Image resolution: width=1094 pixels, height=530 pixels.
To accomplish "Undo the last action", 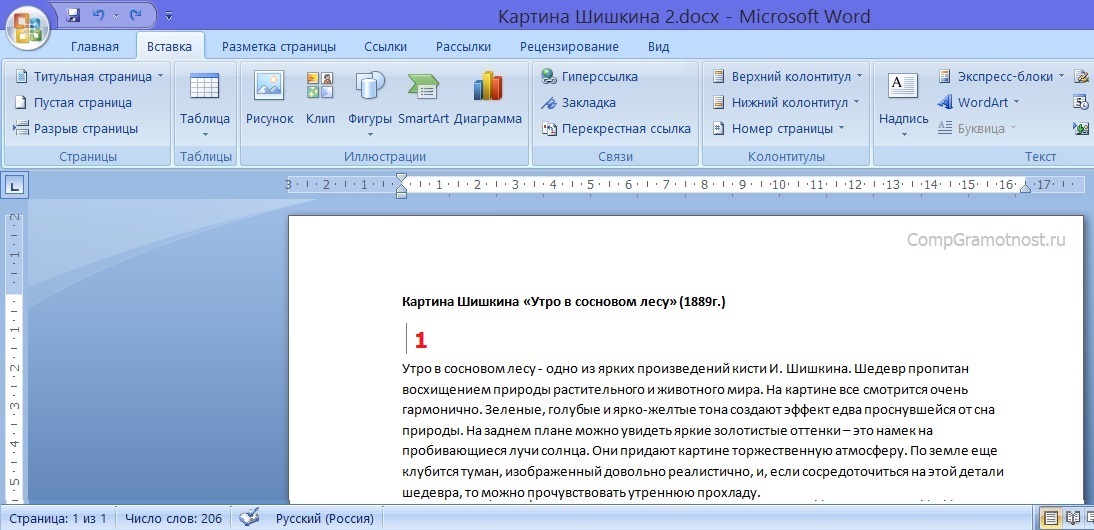I will tap(100, 16).
